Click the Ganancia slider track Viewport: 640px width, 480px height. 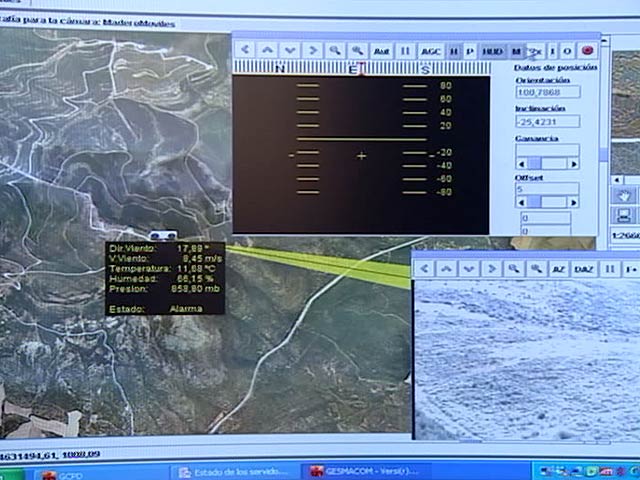[547, 163]
